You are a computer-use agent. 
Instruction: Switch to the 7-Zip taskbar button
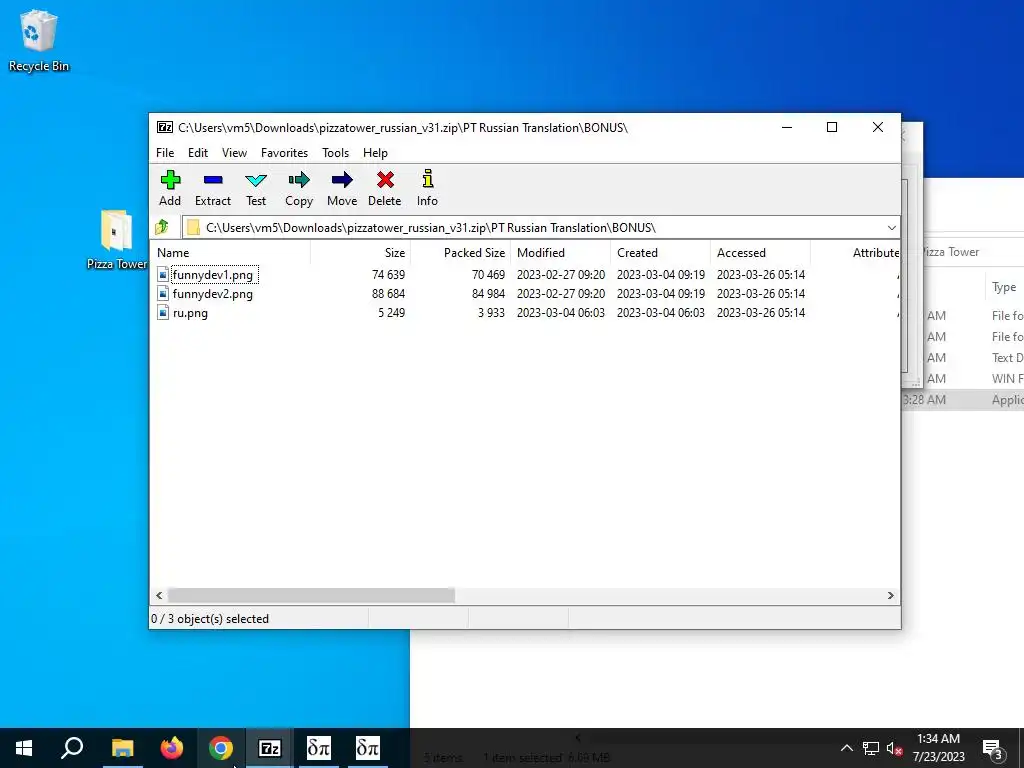[x=270, y=748]
